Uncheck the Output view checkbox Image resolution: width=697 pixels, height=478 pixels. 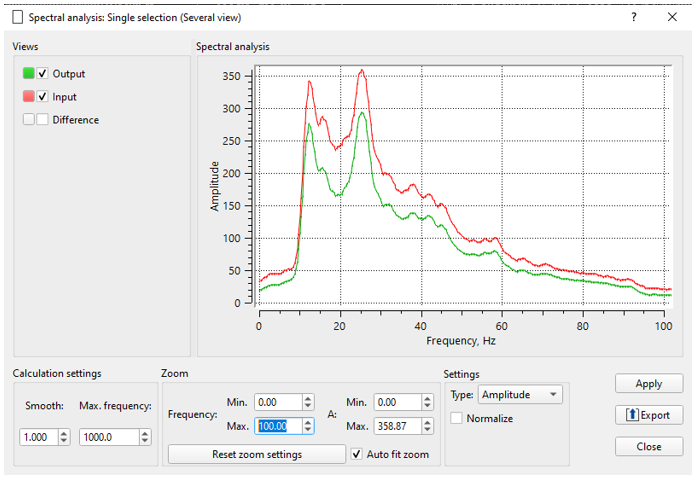coord(43,73)
